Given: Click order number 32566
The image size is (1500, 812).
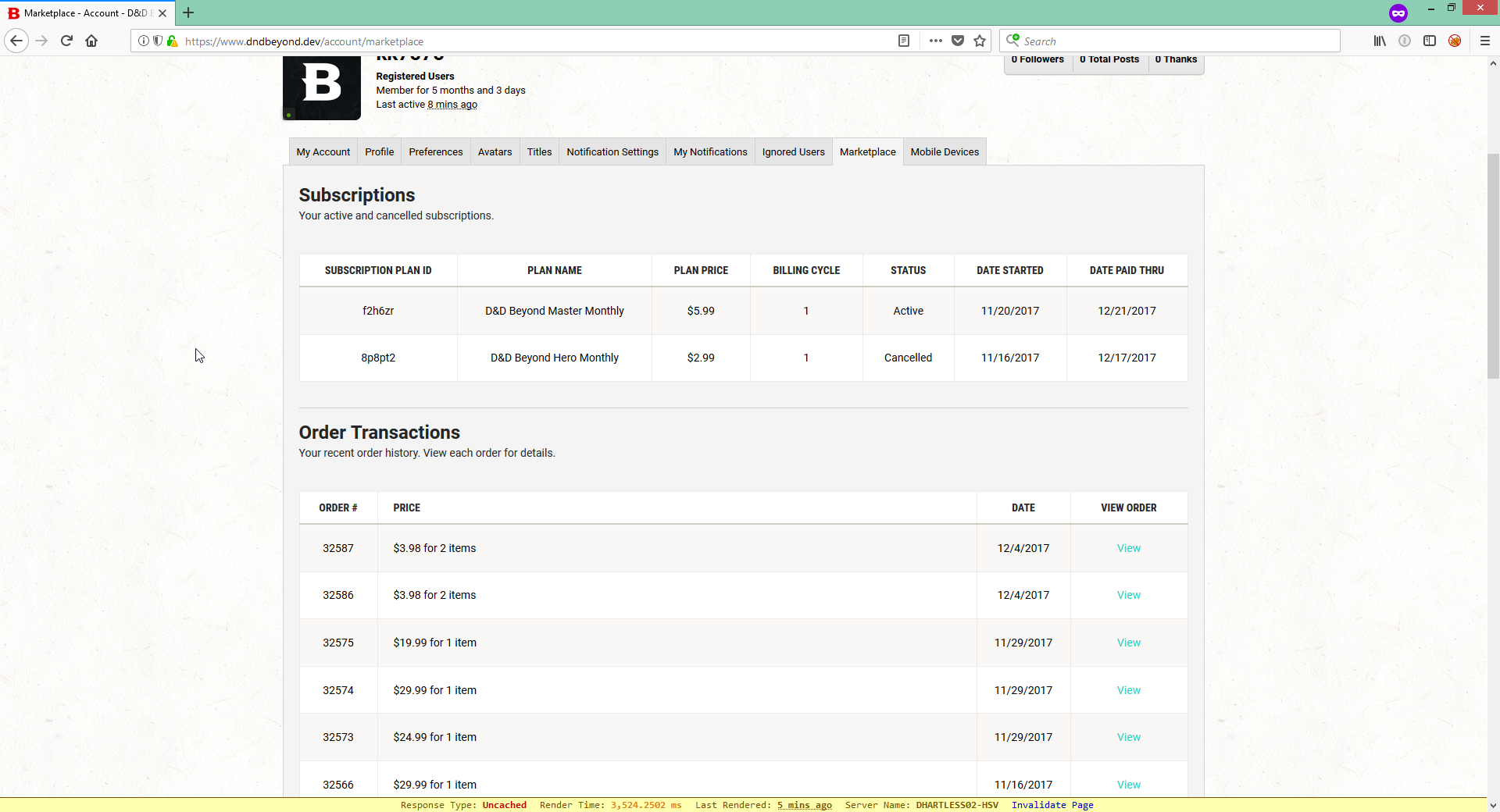Looking at the screenshot, I should pyautogui.click(x=338, y=785).
